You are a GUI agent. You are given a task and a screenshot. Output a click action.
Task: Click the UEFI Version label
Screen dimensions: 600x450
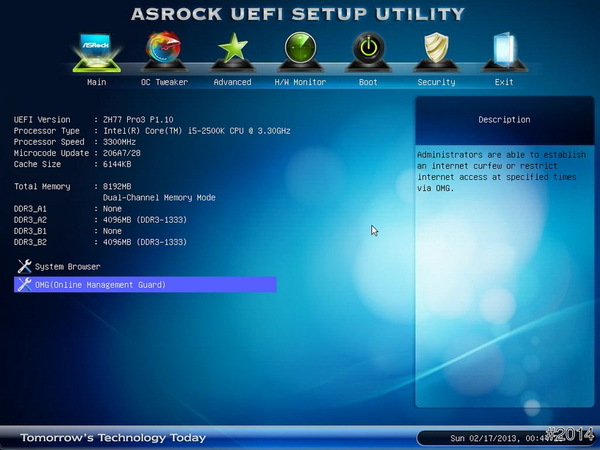pos(42,119)
